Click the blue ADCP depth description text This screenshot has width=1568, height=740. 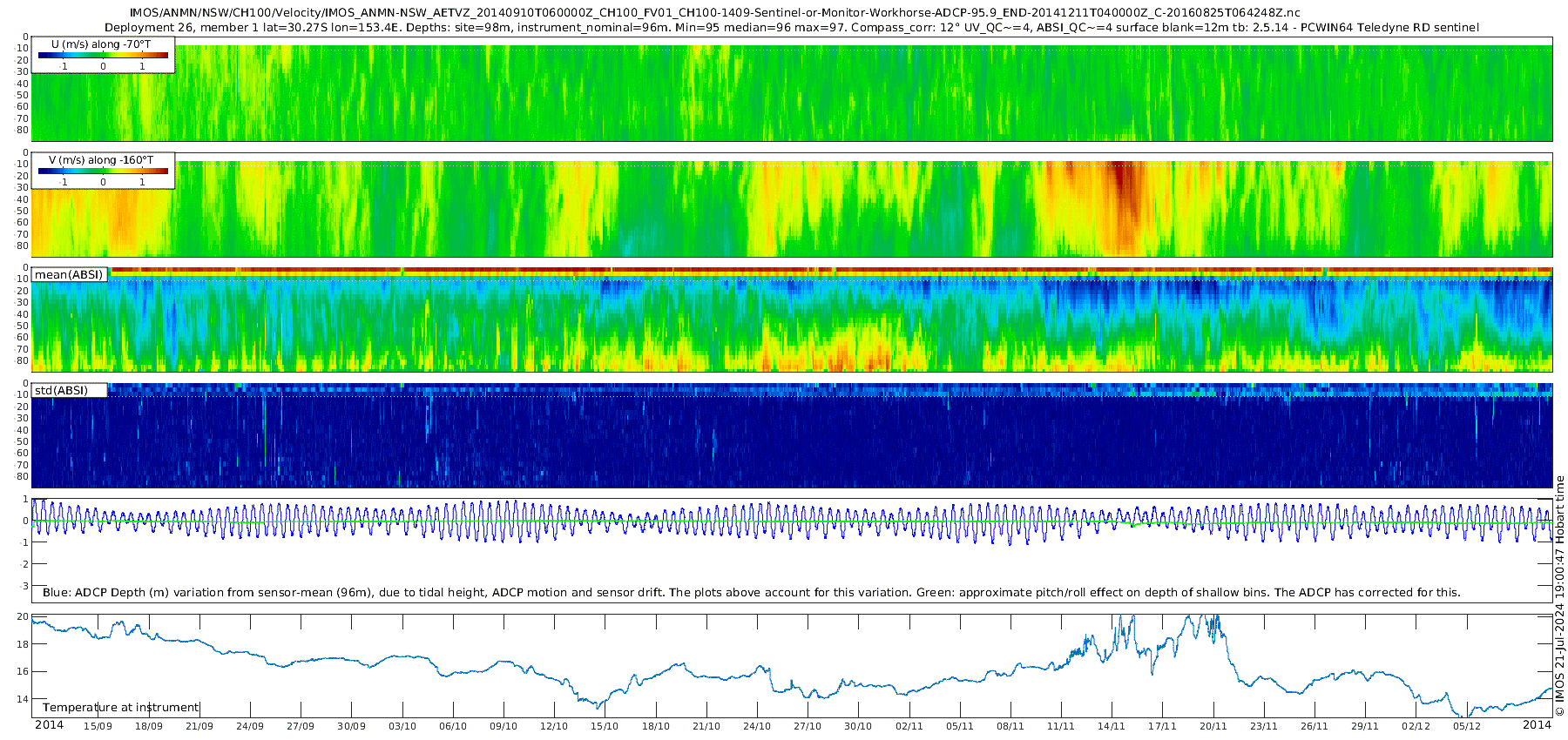tap(751, 592)
